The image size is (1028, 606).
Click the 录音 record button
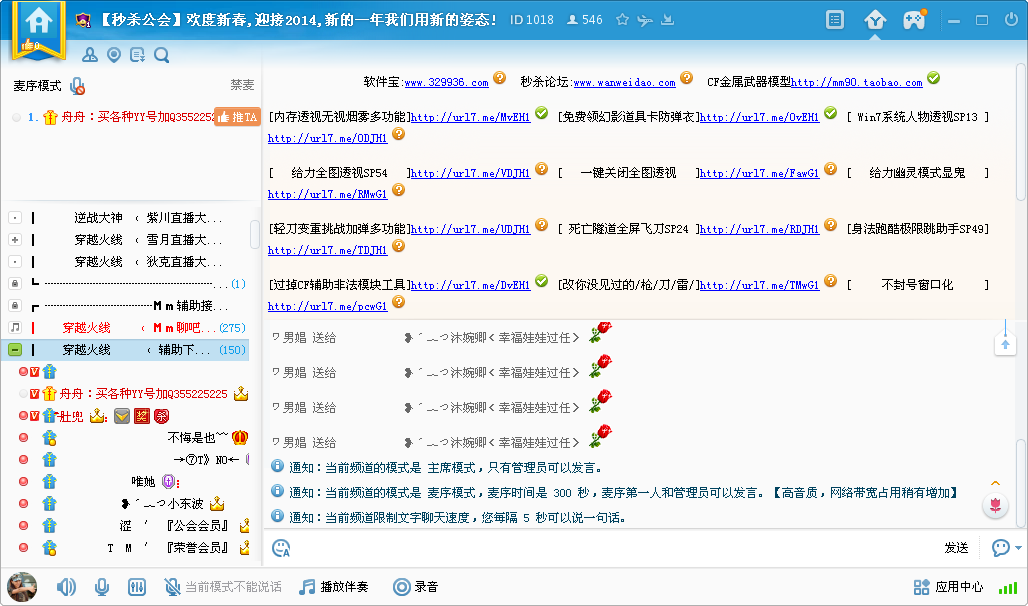coord(415,586)
